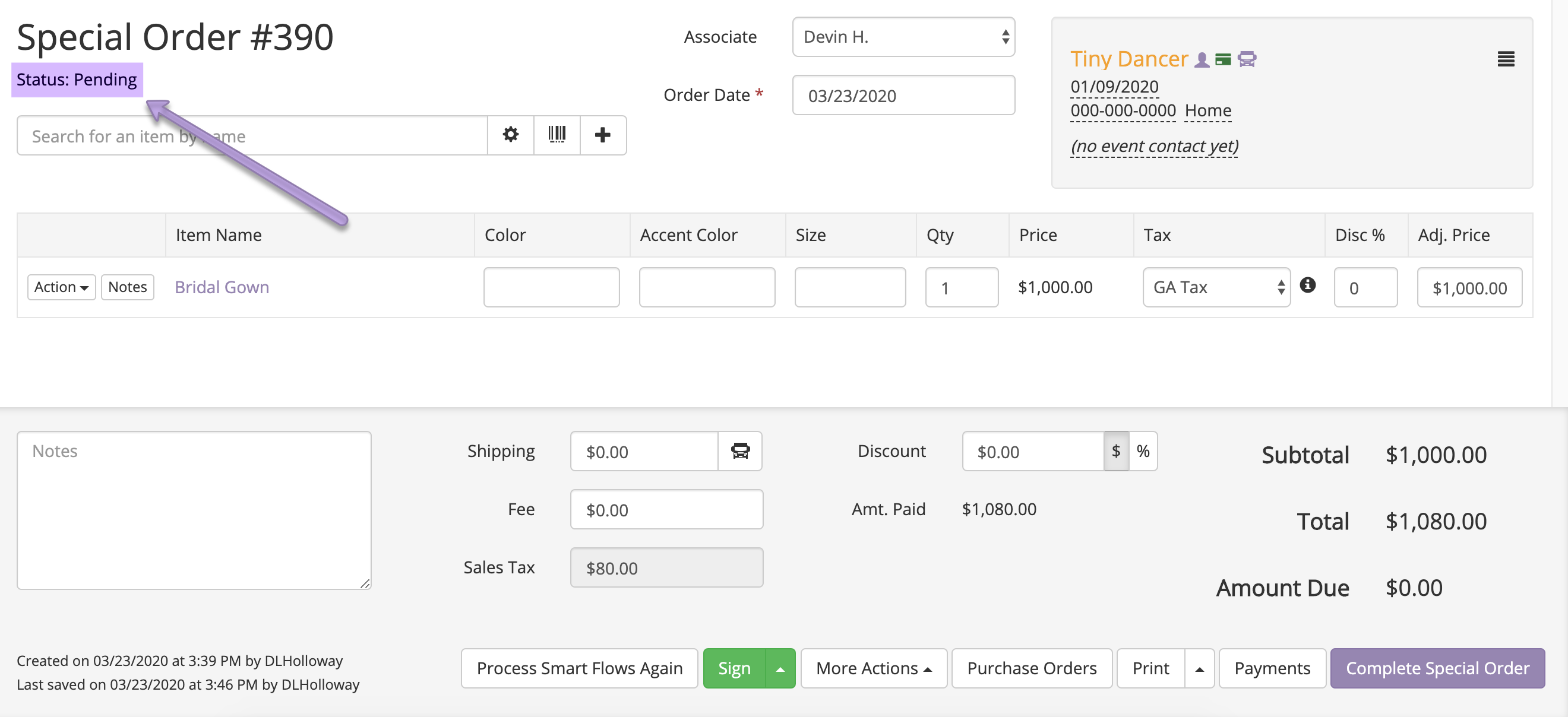Switch discount to percent mode

[1143, 451]
